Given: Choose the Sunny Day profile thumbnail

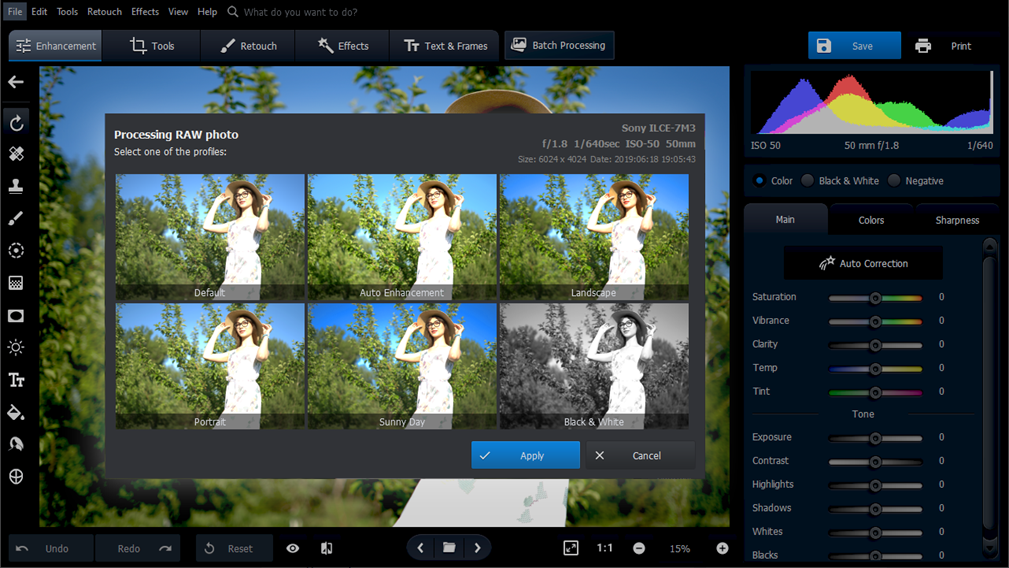Looking at the screenshot, I should tap(402, 366).
